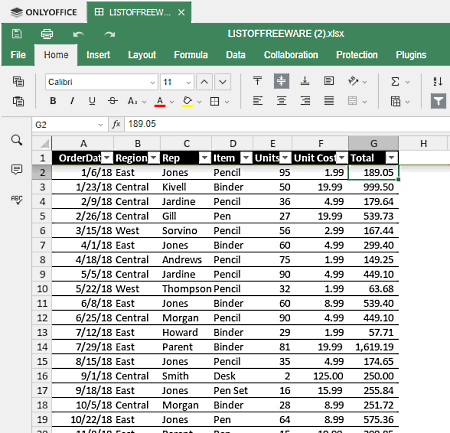Open Item column filter dropdown
The height and width of the screenshot is (433, 450).
pos(246,158)
